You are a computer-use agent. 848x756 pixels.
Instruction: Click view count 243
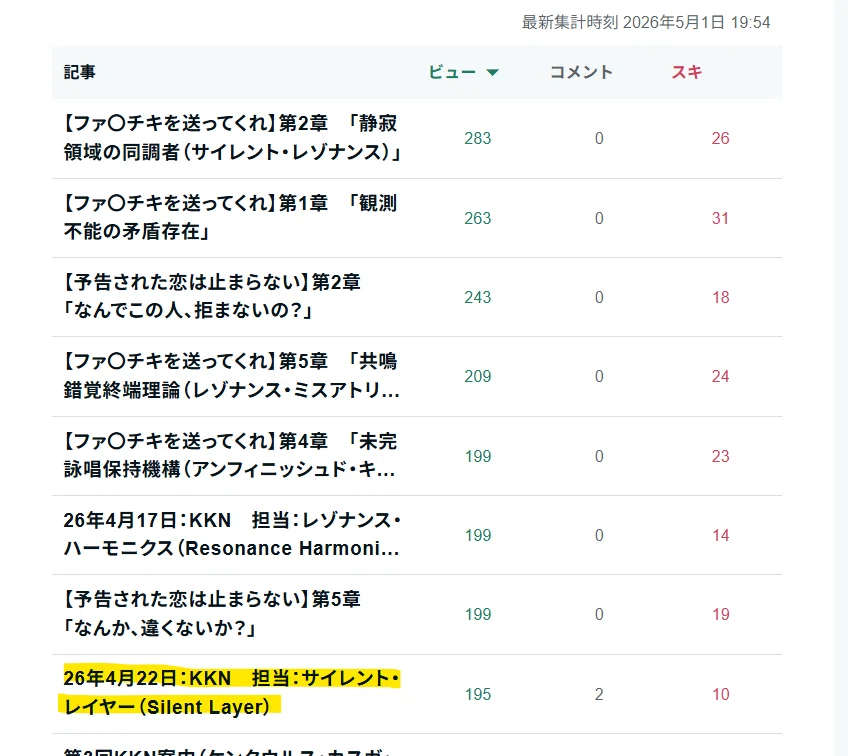coord(478,297)
